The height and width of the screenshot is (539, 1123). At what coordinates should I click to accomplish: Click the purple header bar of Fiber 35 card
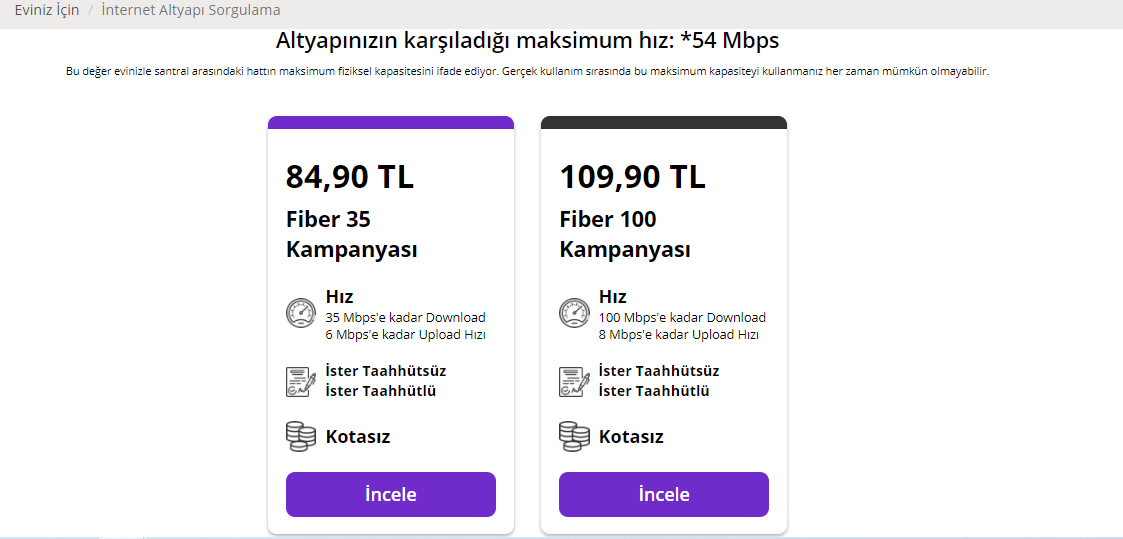(x=391, y=122)
